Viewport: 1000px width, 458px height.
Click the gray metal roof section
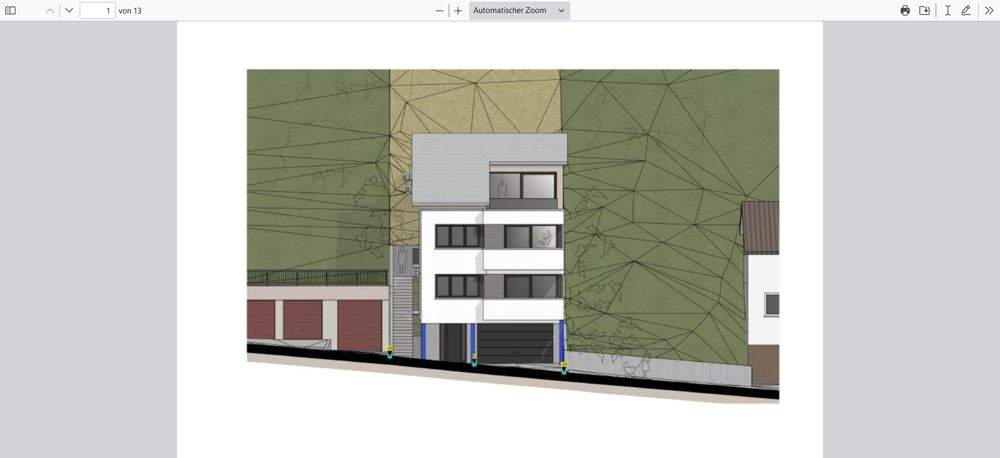pos(450,170)
